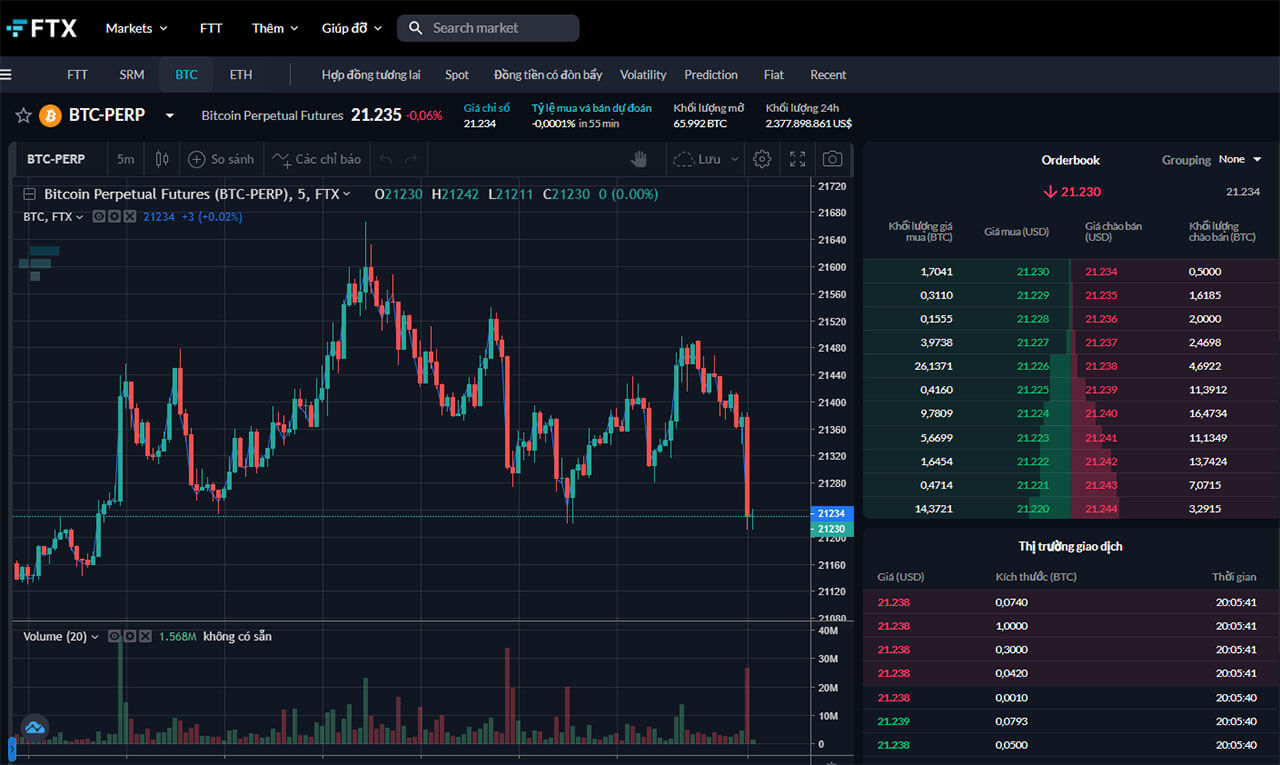Select bid price 21.226 in orderbook

(x=1033, y=367)
